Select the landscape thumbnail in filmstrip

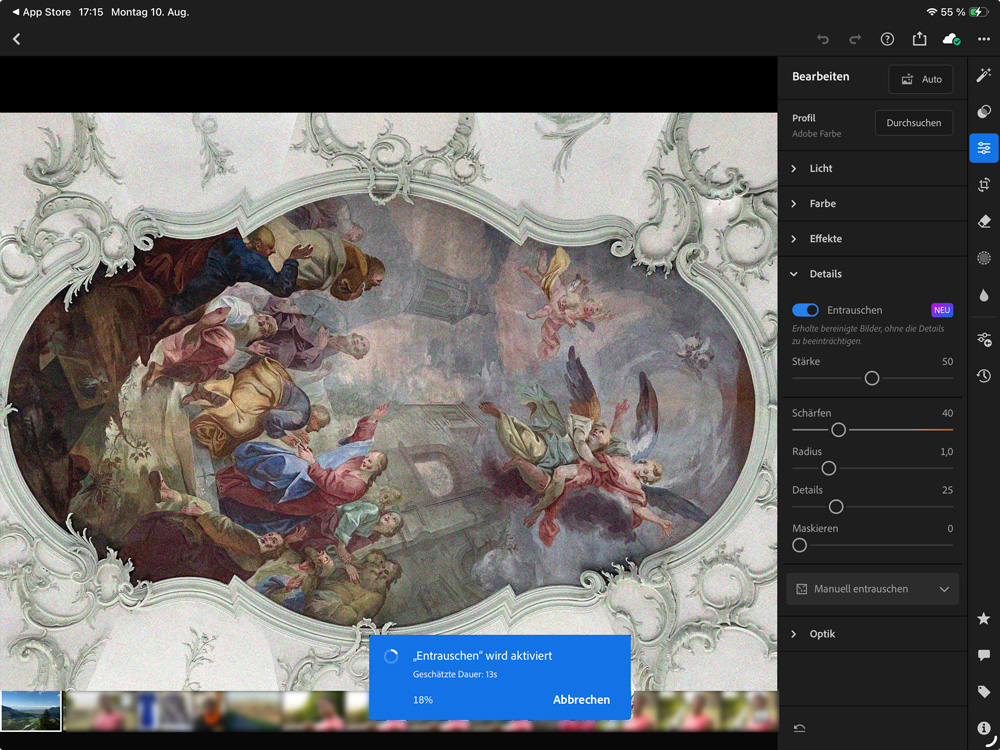[31, 711]
